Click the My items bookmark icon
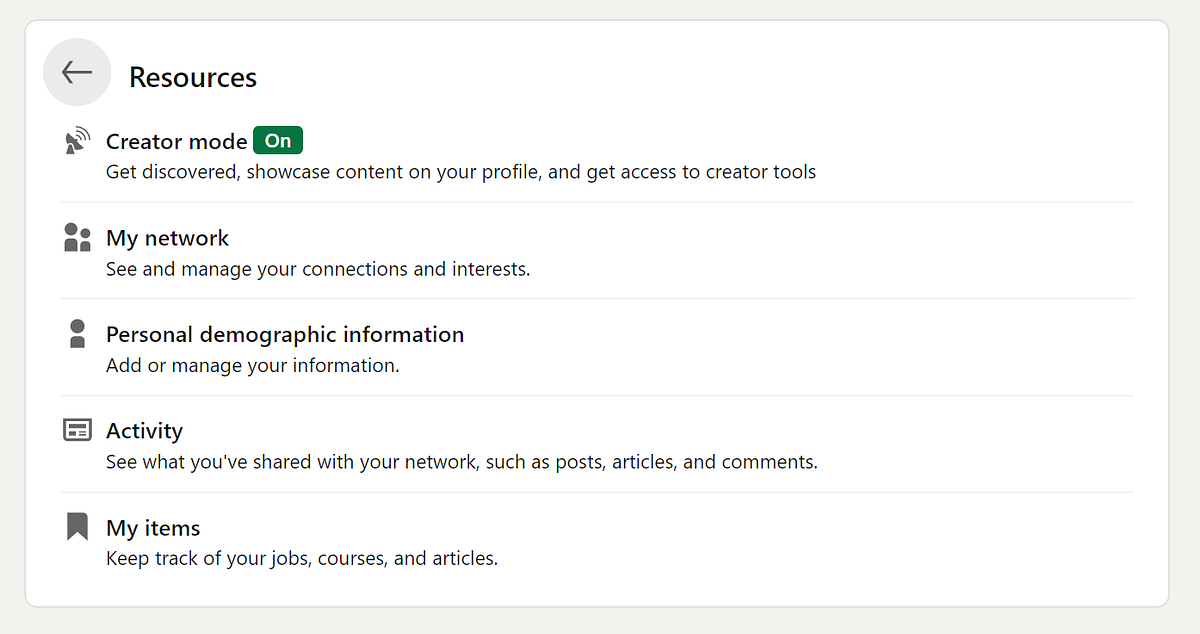The height and width of the screenshot is (634, 1200). [x=77, y=527]
